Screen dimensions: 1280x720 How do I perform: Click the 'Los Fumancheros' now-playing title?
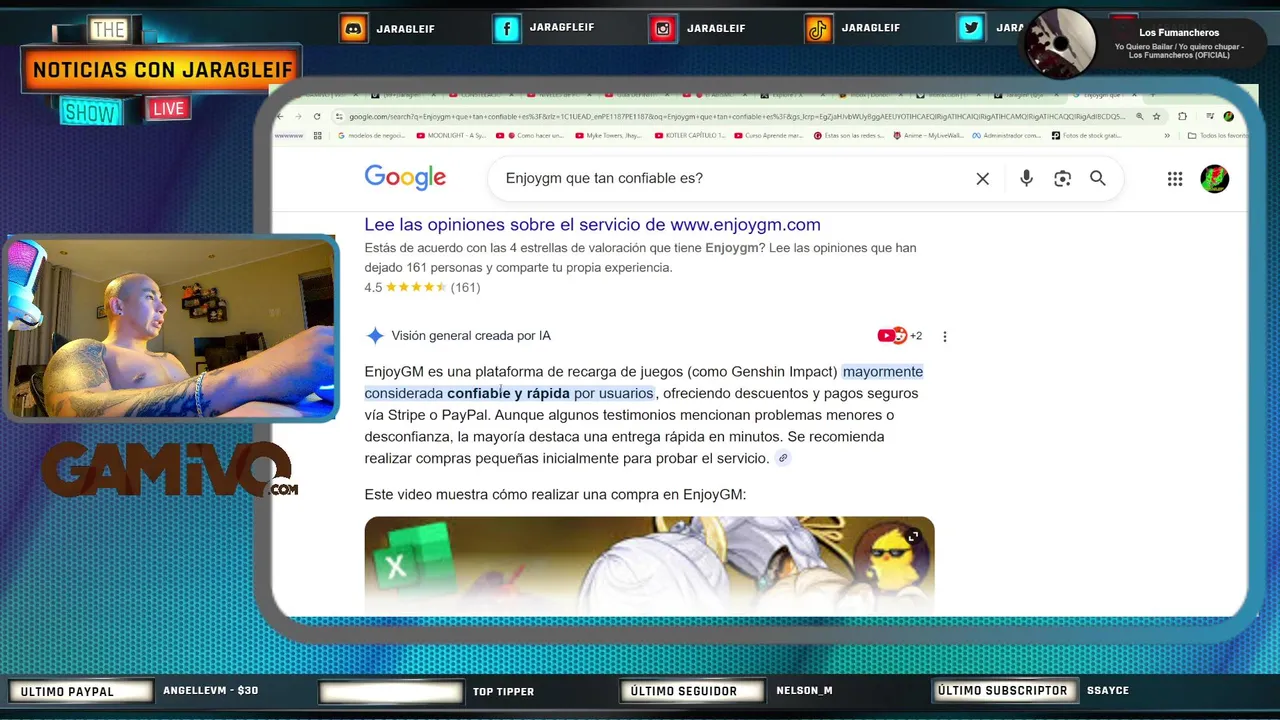(1179, 33)
